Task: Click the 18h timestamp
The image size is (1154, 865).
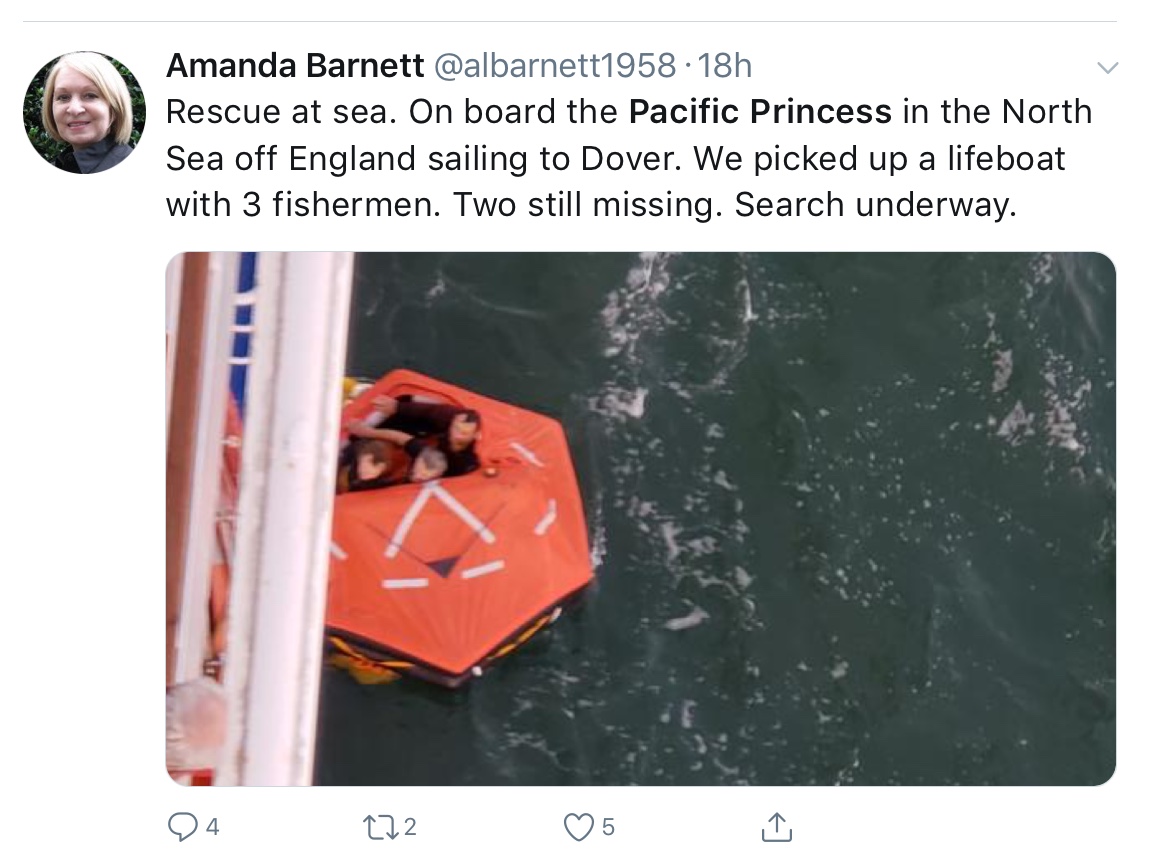Action: pyautogui.click(x=724, y=66)
